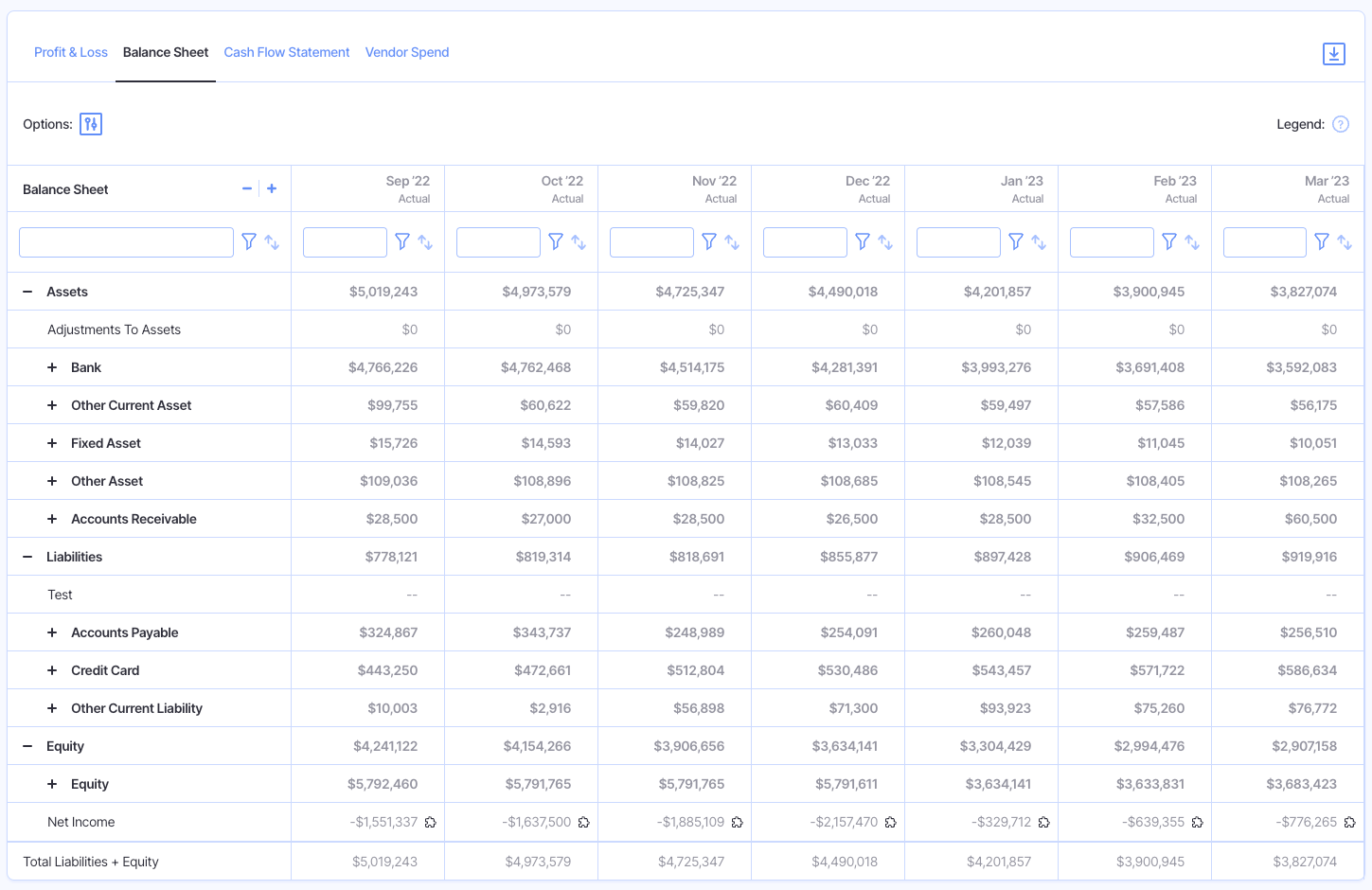1372x890 pixels.
Task: Click the sort arrows in the Dec '22 column
Action: 887,241
